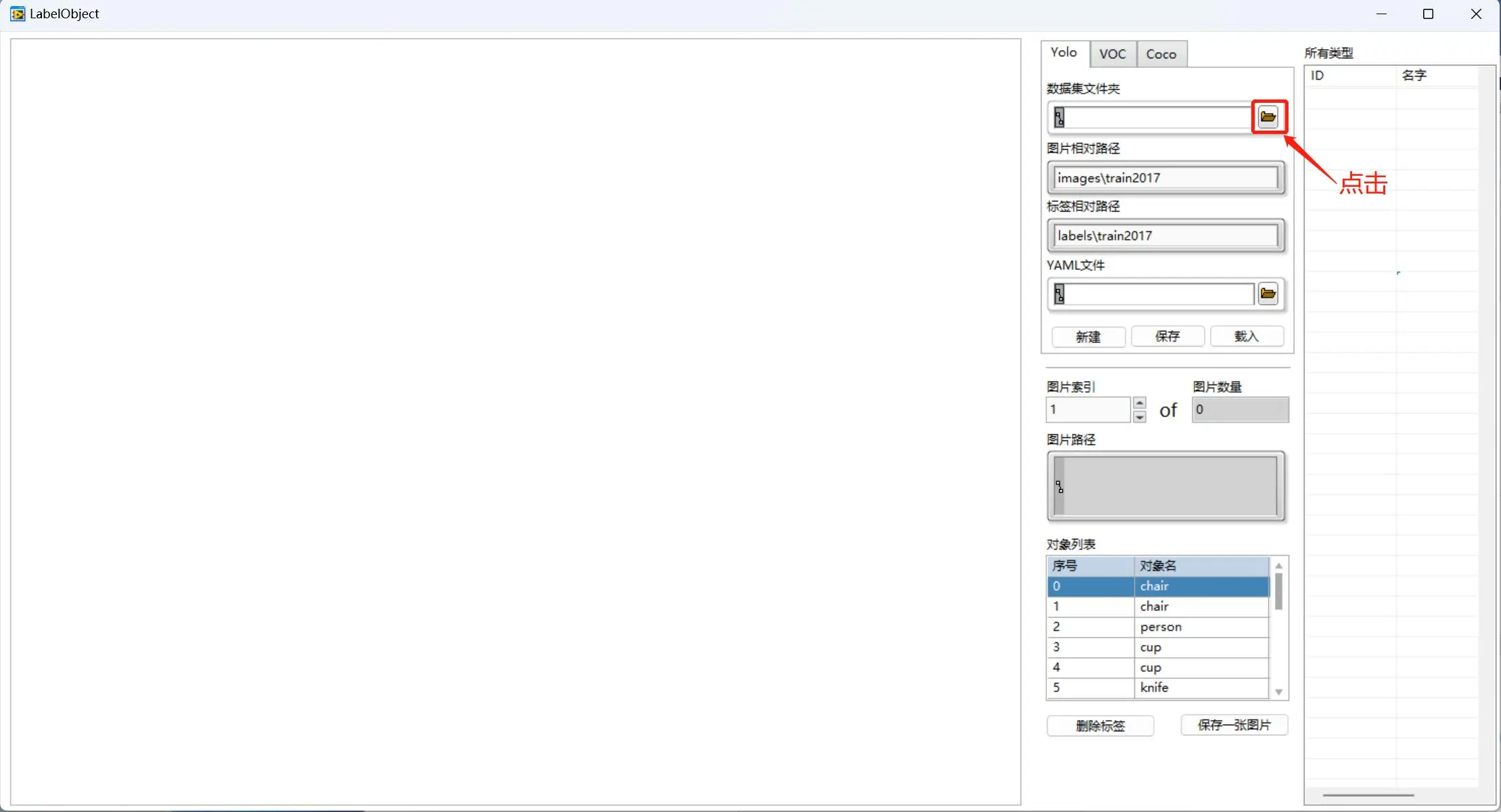Select the person row in object list
Viewport: 1501px width, 812px height.
pos(1160,627)
